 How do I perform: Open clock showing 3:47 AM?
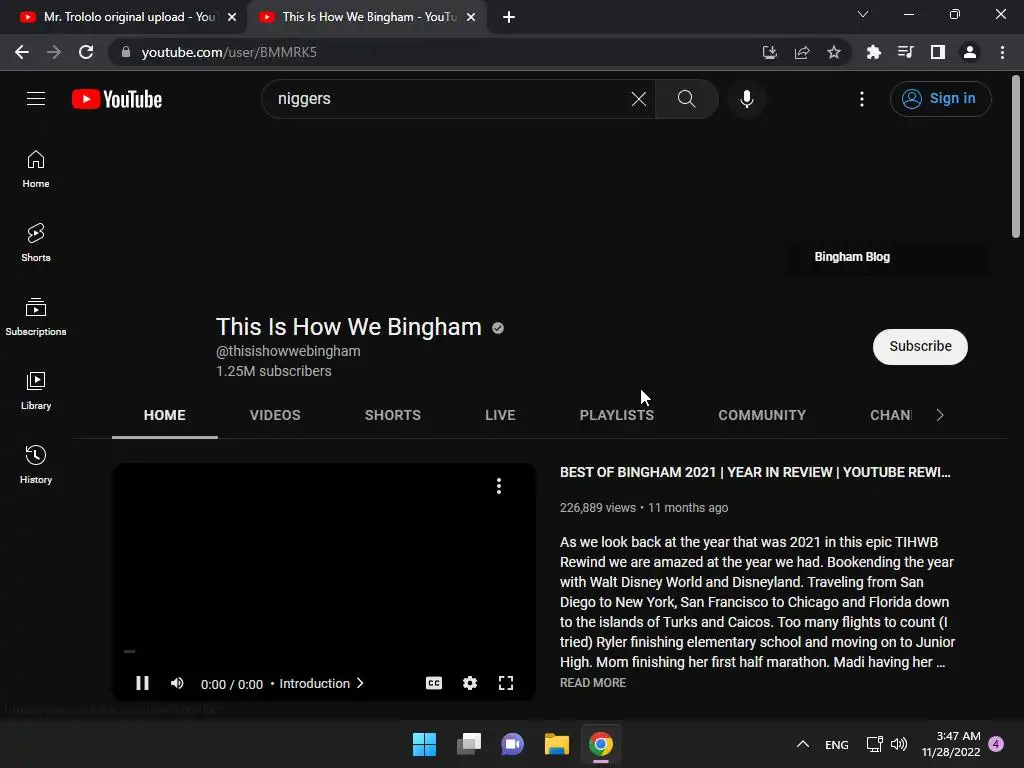click(x=951, y=744)
